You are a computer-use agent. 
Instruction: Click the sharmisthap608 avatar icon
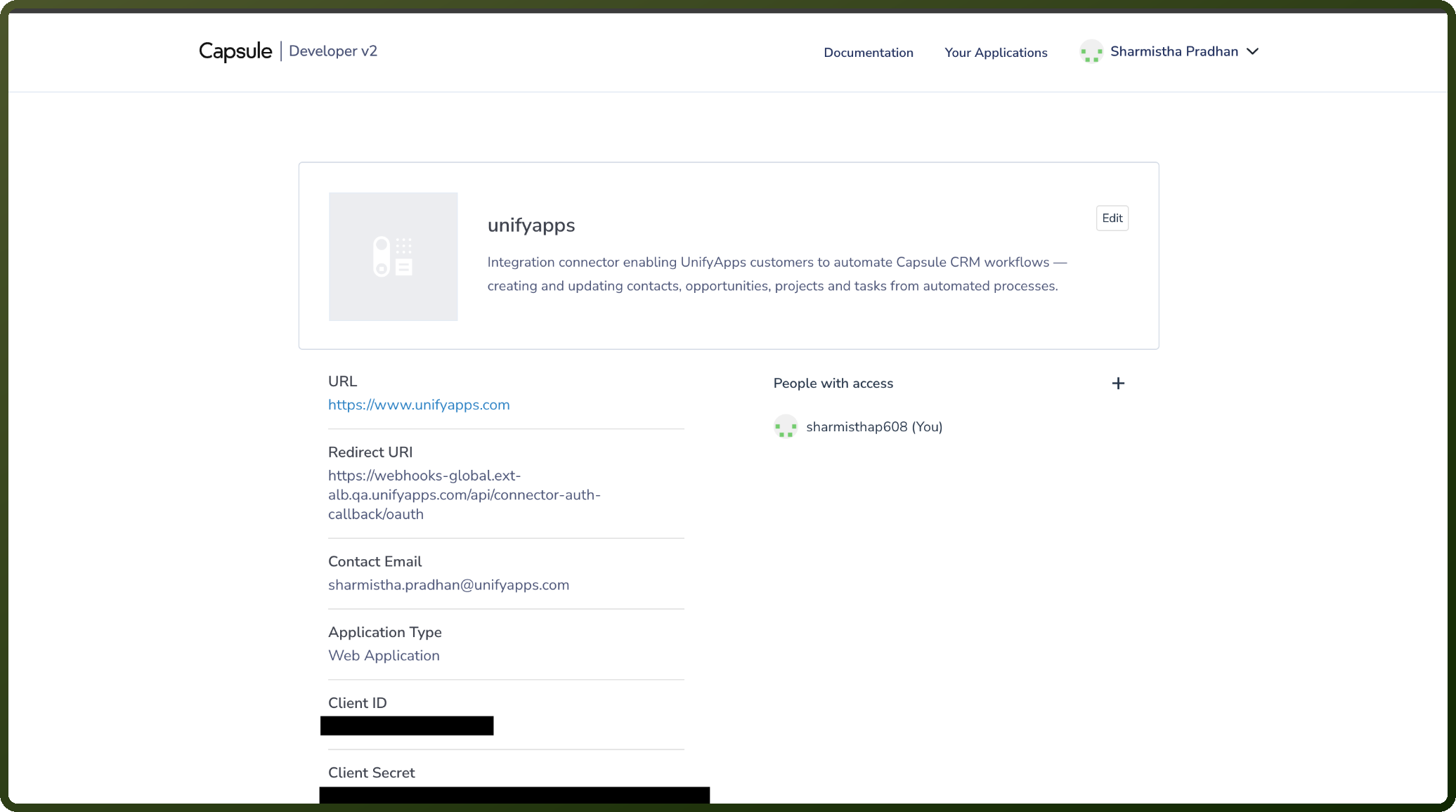click(x=786, y=426)
